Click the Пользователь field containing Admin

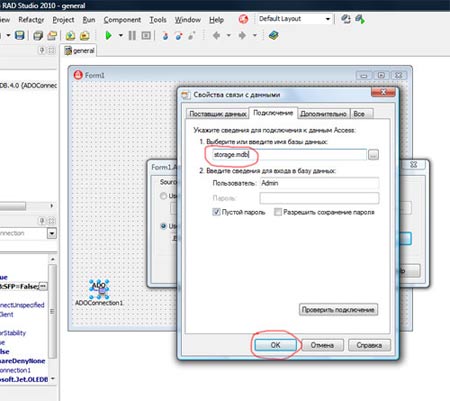click(x=319, y=183)
